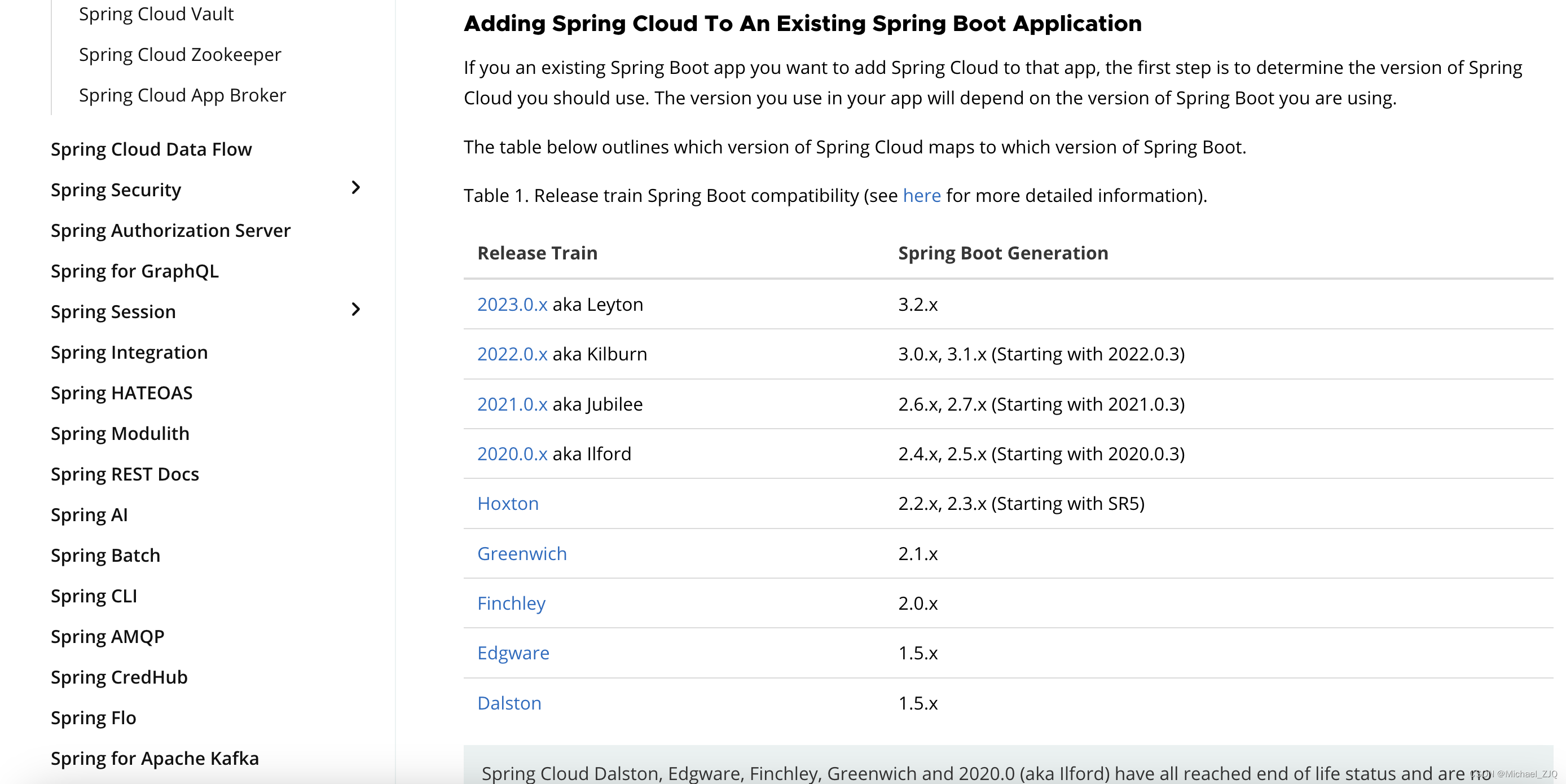Open Spring HATEOAS project page
The height and width of the screenshot is (784, 1566).
tap(122, 393)
